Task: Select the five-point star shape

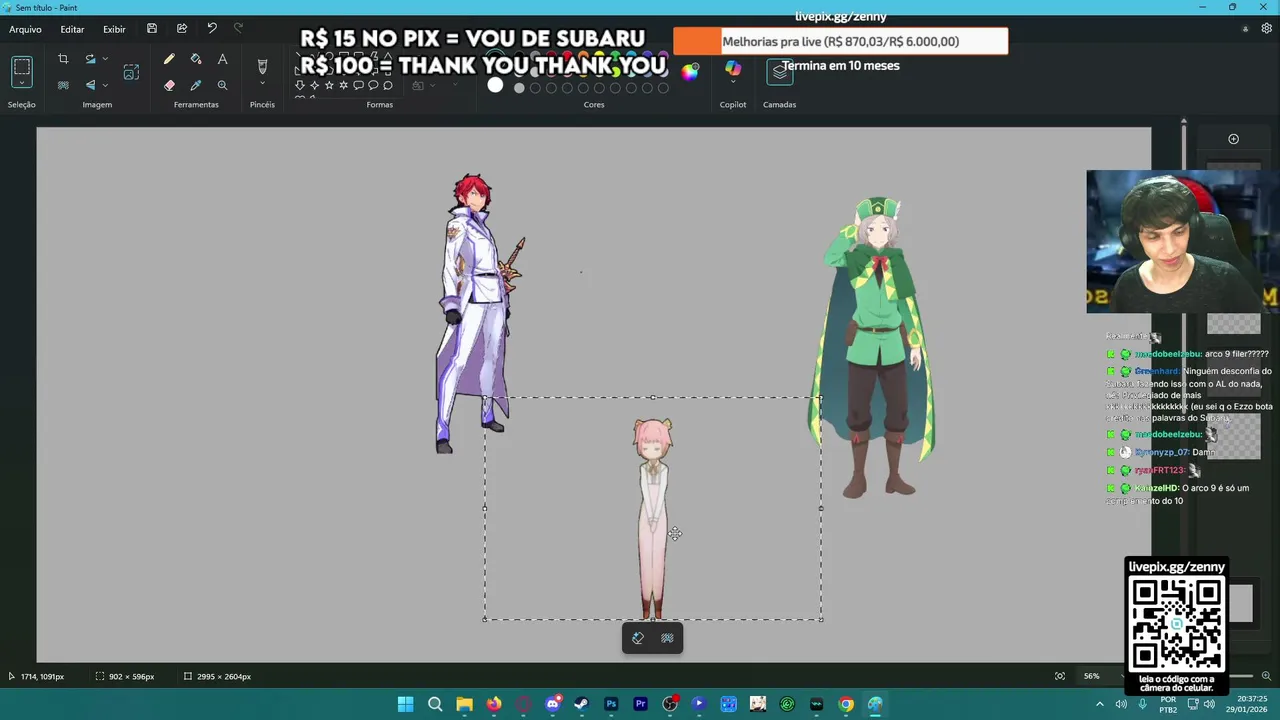Action: [329, 85]
